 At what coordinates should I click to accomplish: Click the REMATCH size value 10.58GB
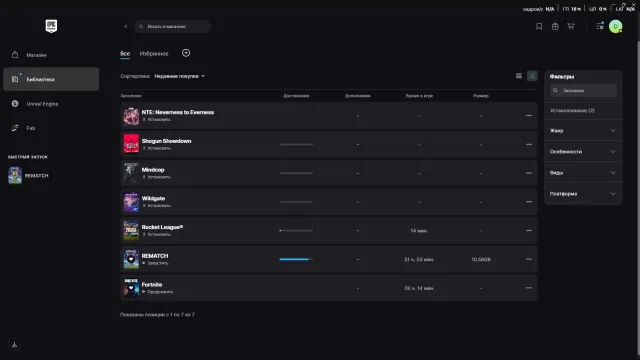481,260
